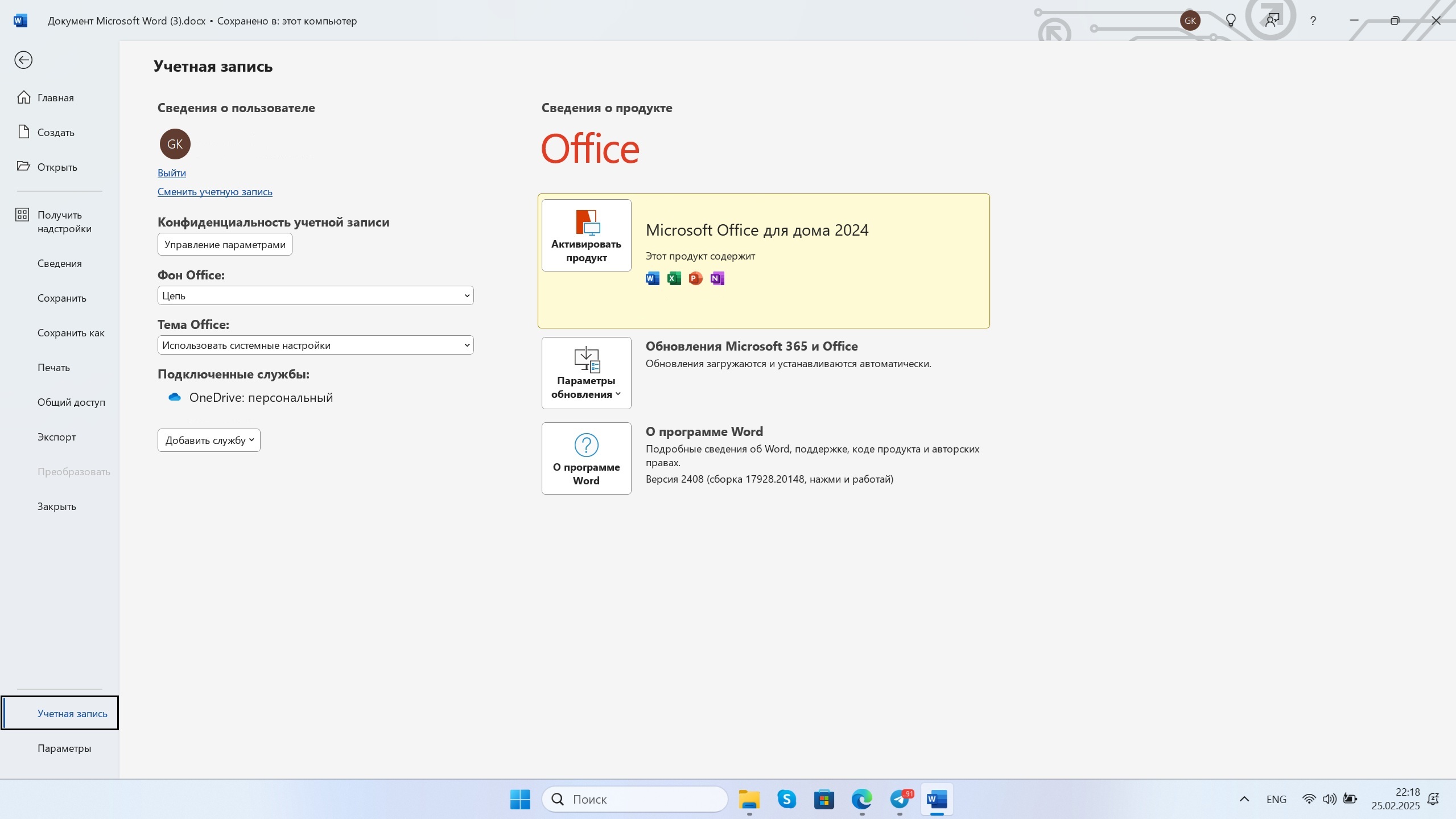The height and width of the screenshot is (819, 1456).
Task: Open the Windows Start menu
Action: click(520, 799)
